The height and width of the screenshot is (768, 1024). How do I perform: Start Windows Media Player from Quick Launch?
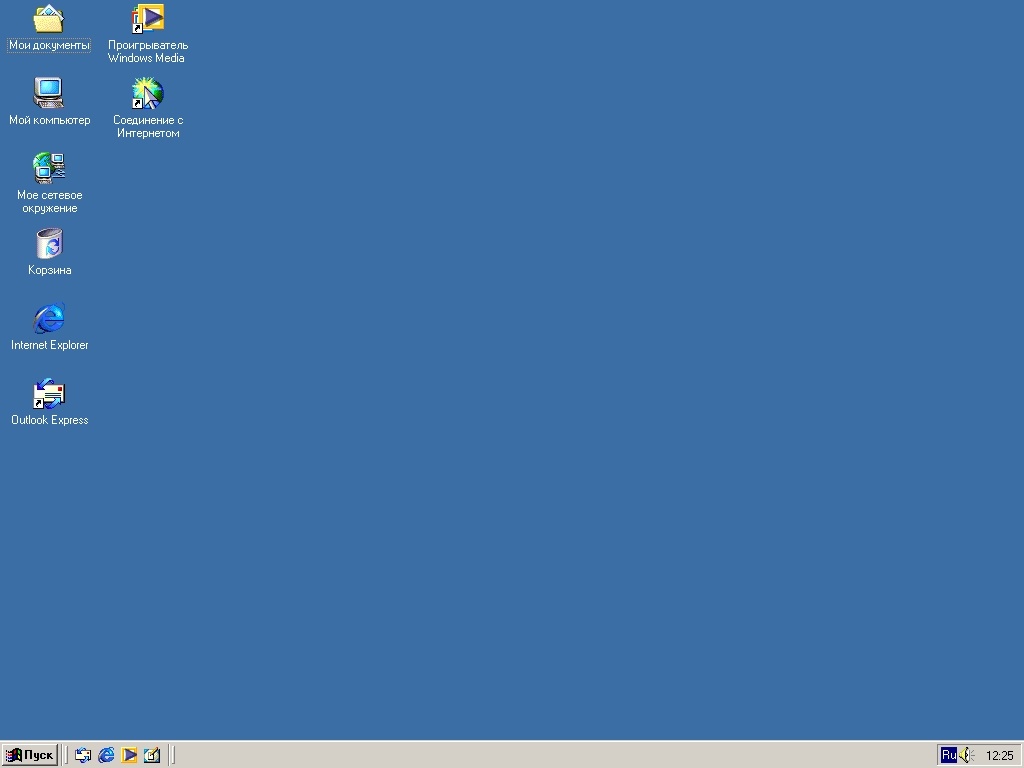pos(129,755)
